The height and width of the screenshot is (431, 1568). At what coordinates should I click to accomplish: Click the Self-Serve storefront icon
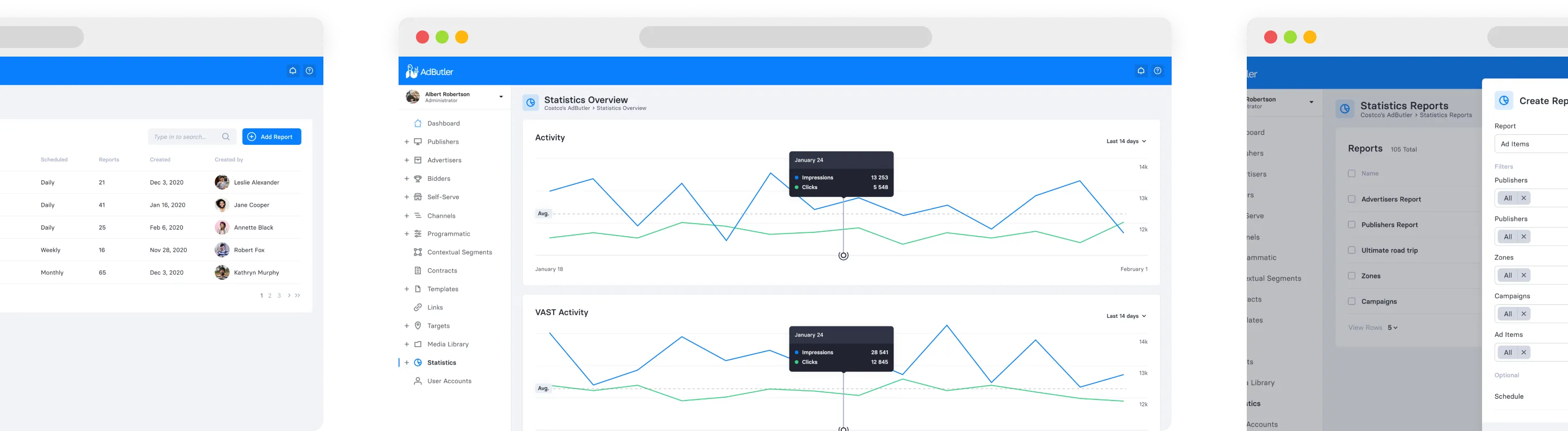[x=418, y=196]
